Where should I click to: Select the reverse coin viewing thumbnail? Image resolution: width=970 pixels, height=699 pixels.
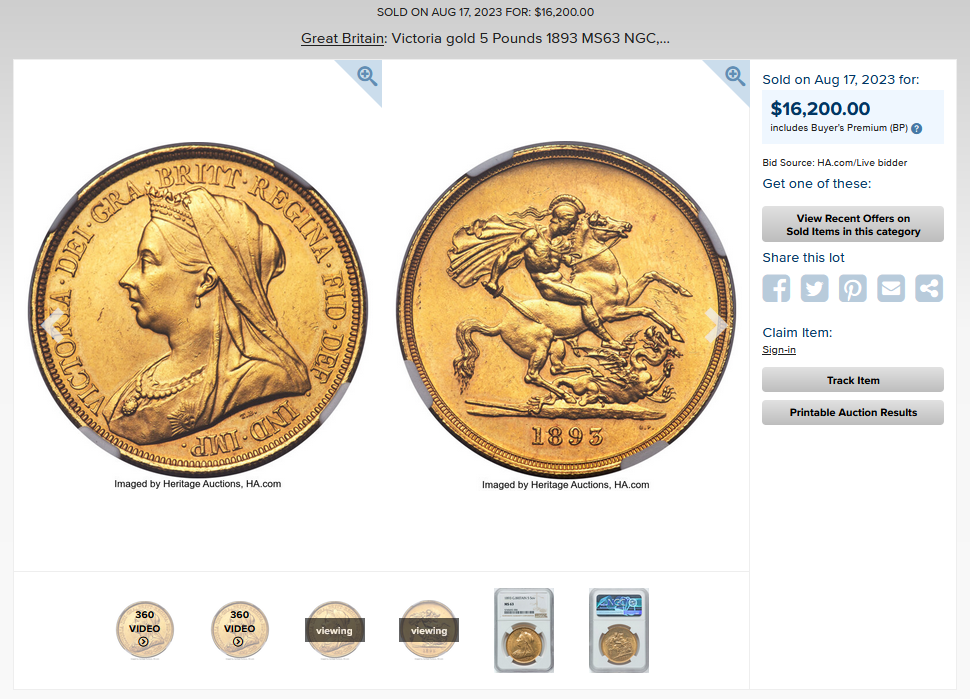pyautogui.click(x=429, y=630)
